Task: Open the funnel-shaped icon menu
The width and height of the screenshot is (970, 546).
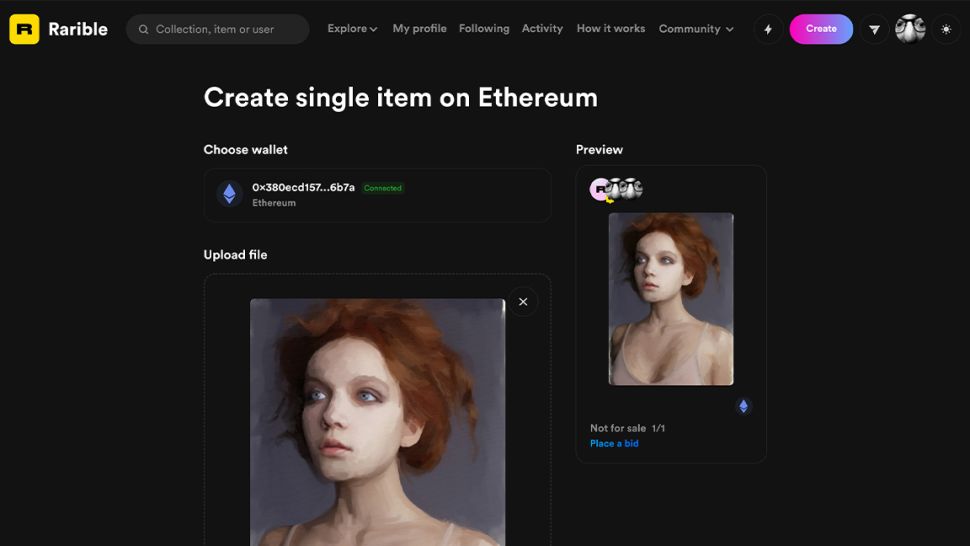Action: [874, 29]
